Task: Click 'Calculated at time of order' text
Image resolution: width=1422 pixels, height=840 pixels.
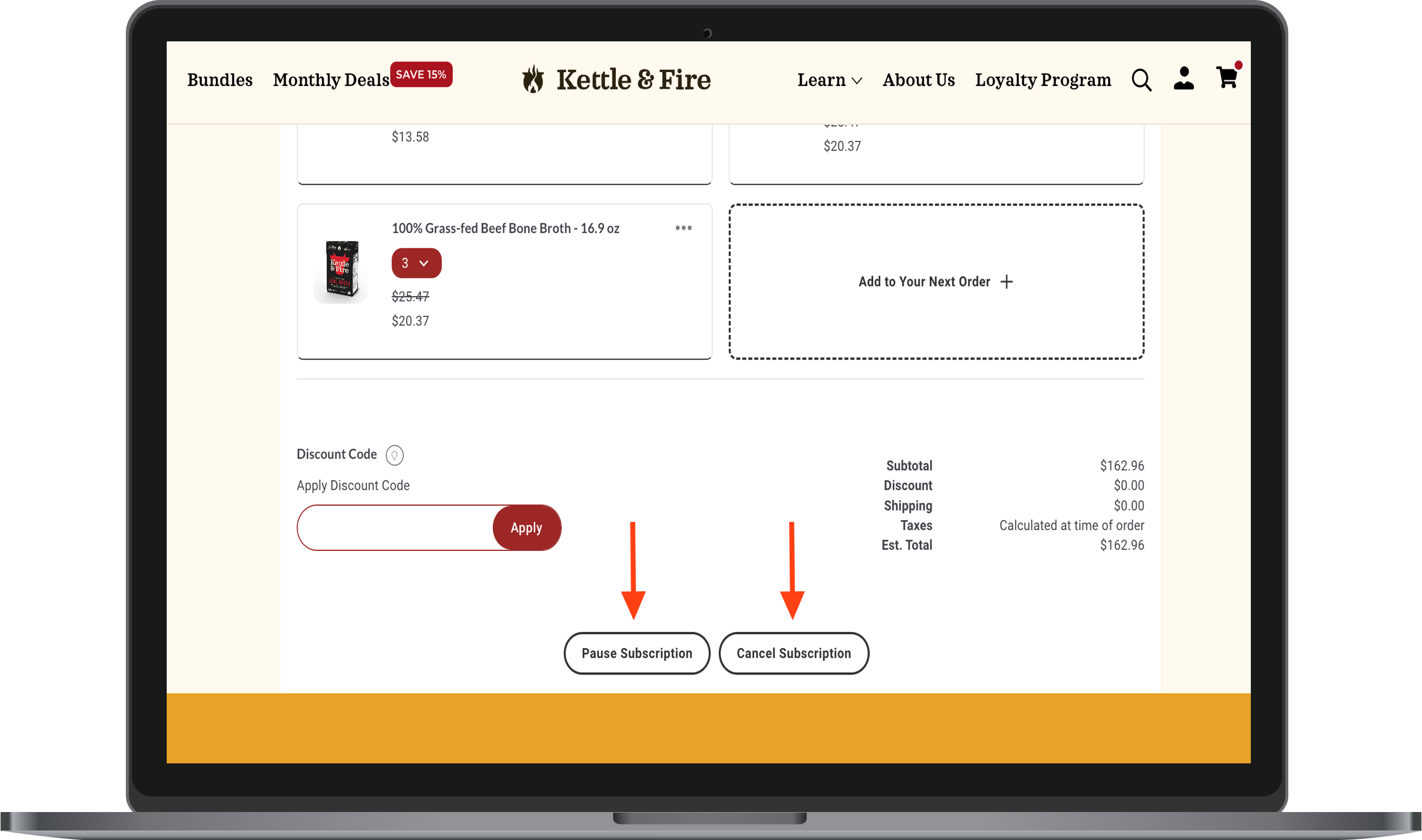Action: [1071, 525]
